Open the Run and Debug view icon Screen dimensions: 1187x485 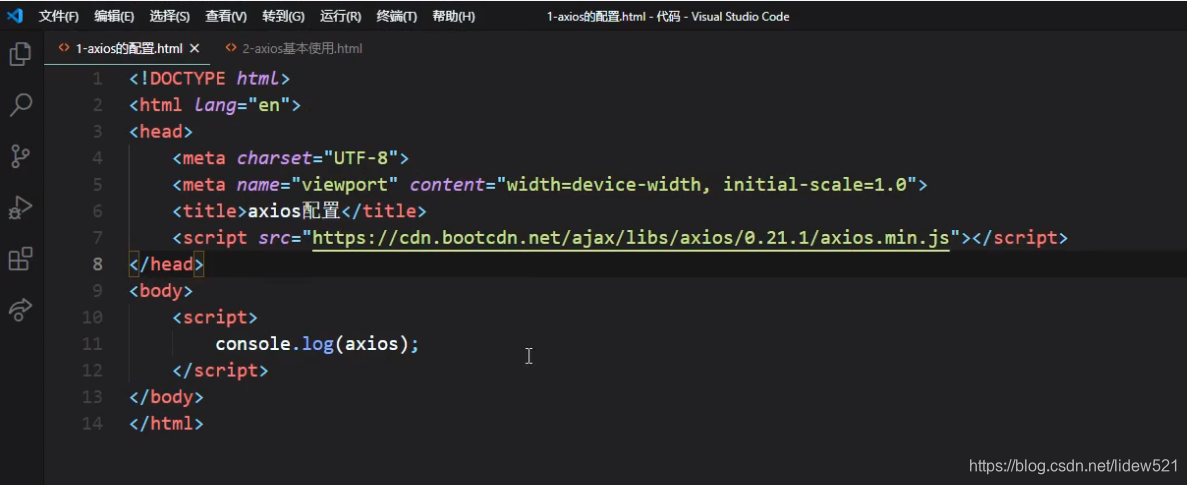[x=20, y=207]
